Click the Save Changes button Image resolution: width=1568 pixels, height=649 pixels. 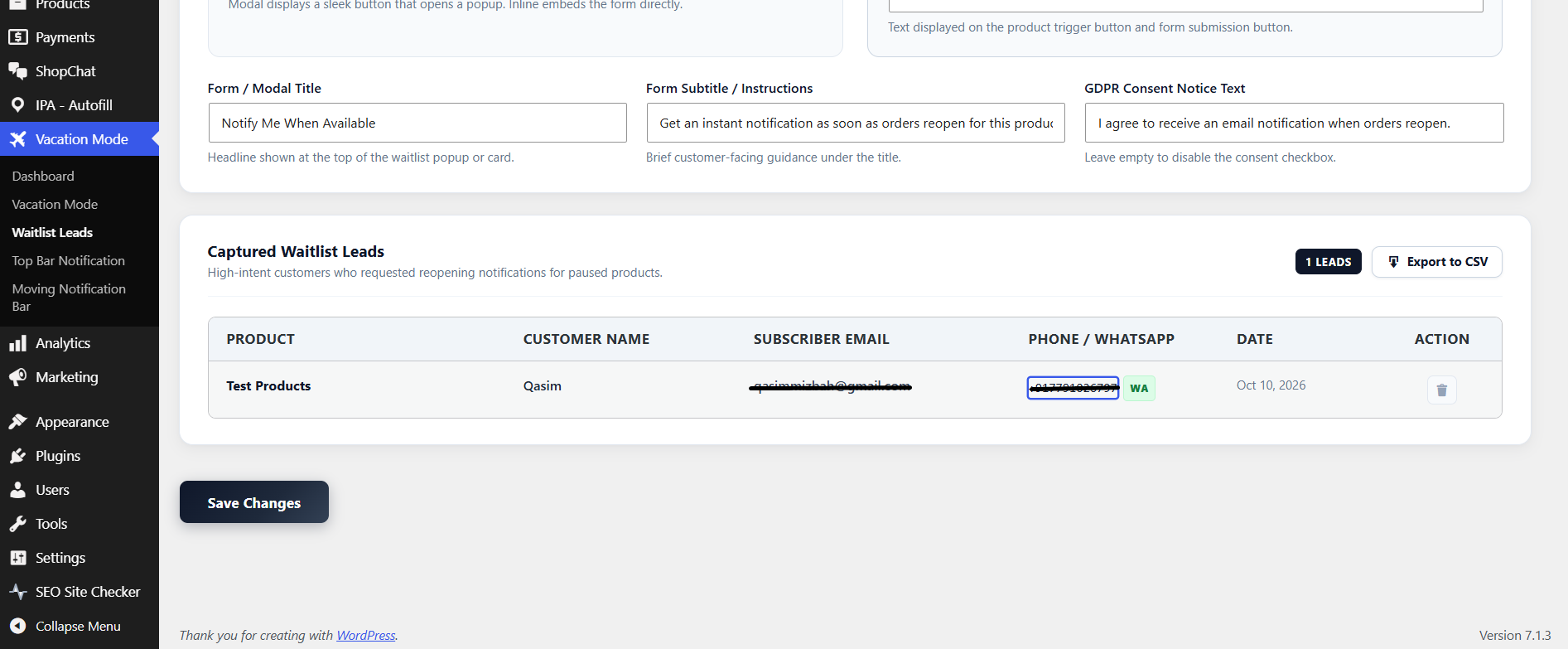(x=254, y=502)
